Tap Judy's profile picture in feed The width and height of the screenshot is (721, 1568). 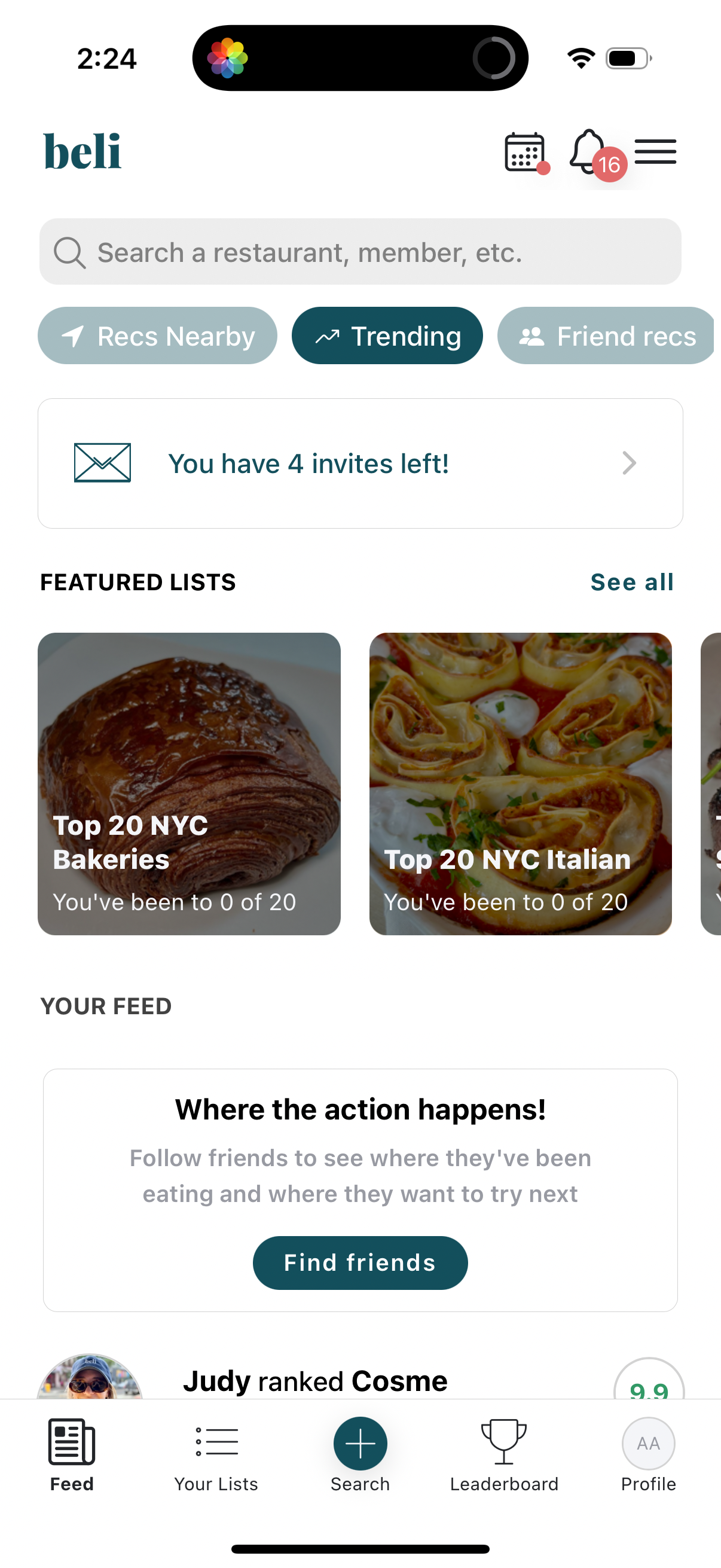coord(90,1378)
